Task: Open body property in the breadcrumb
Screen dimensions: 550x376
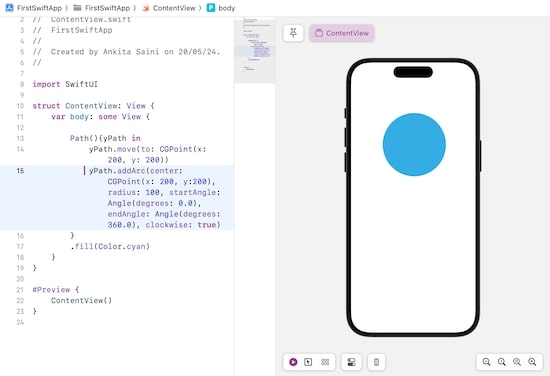Action: (227, 8)
